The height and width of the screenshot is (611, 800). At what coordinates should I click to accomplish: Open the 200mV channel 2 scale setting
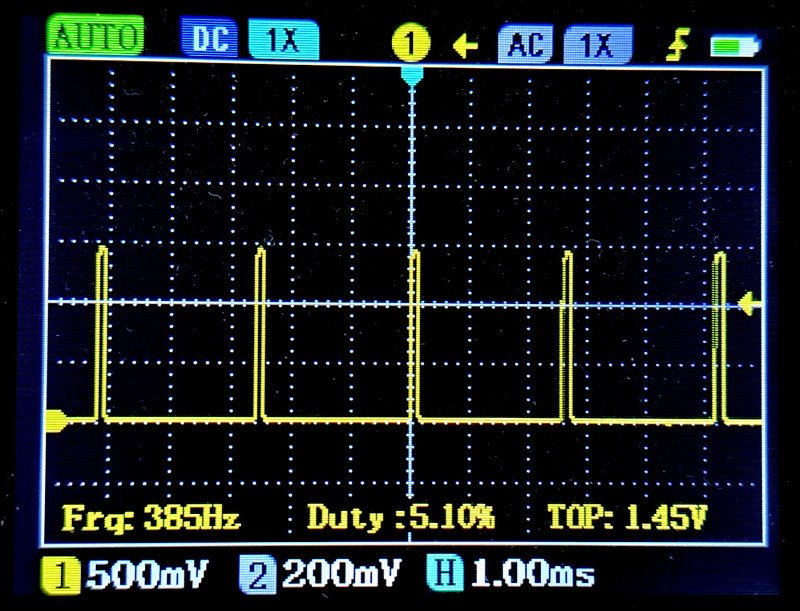coord(340,575)
